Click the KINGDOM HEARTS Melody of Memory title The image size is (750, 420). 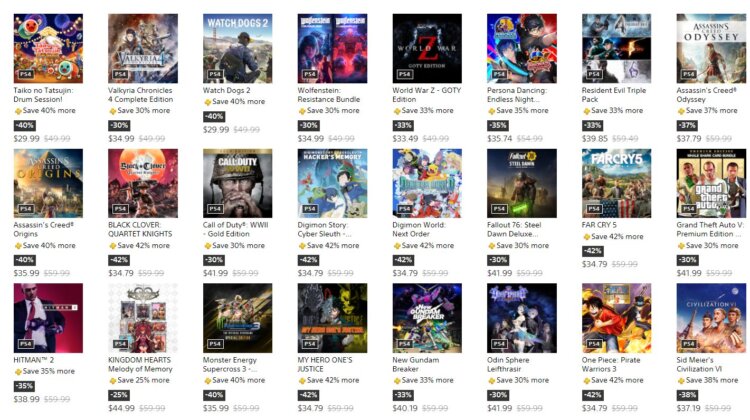coord(140,364)
